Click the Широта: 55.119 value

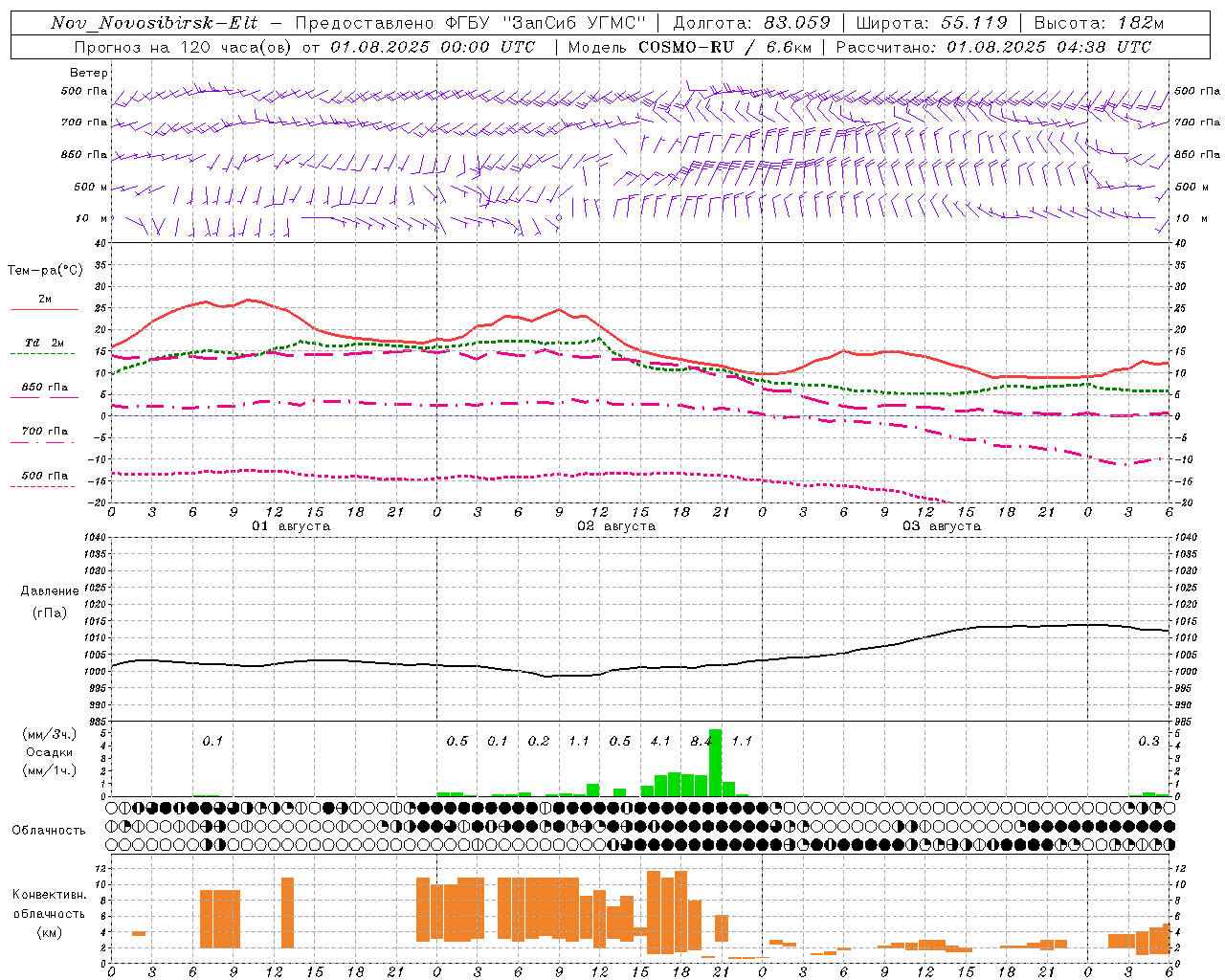[x=932, y=23]
